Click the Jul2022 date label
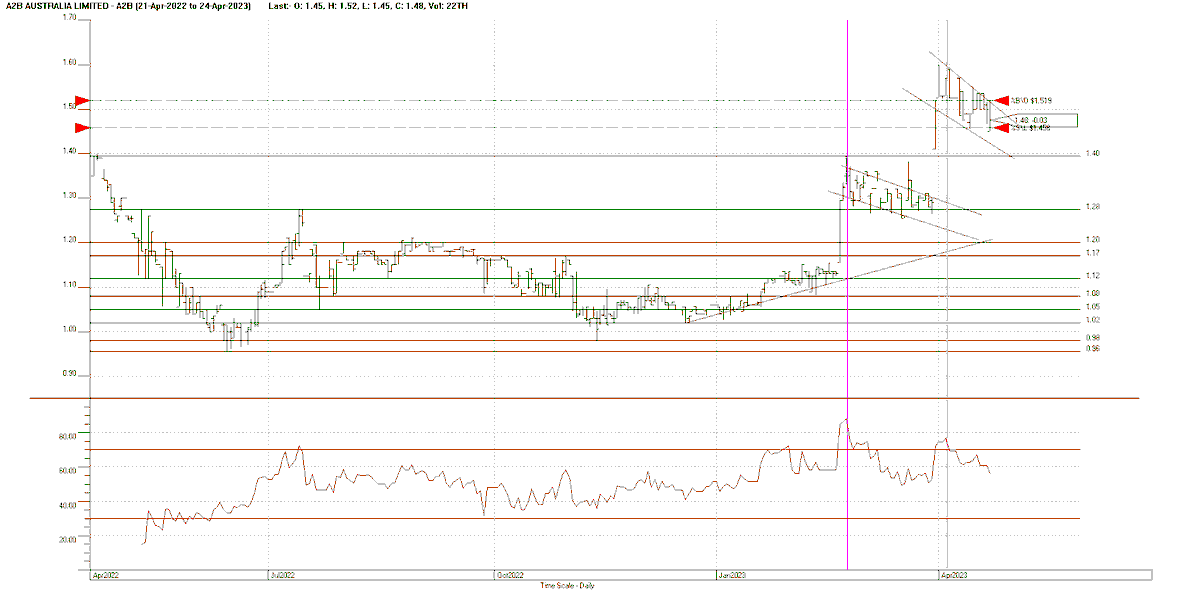 pyautogui.click(x=281, y=577)
